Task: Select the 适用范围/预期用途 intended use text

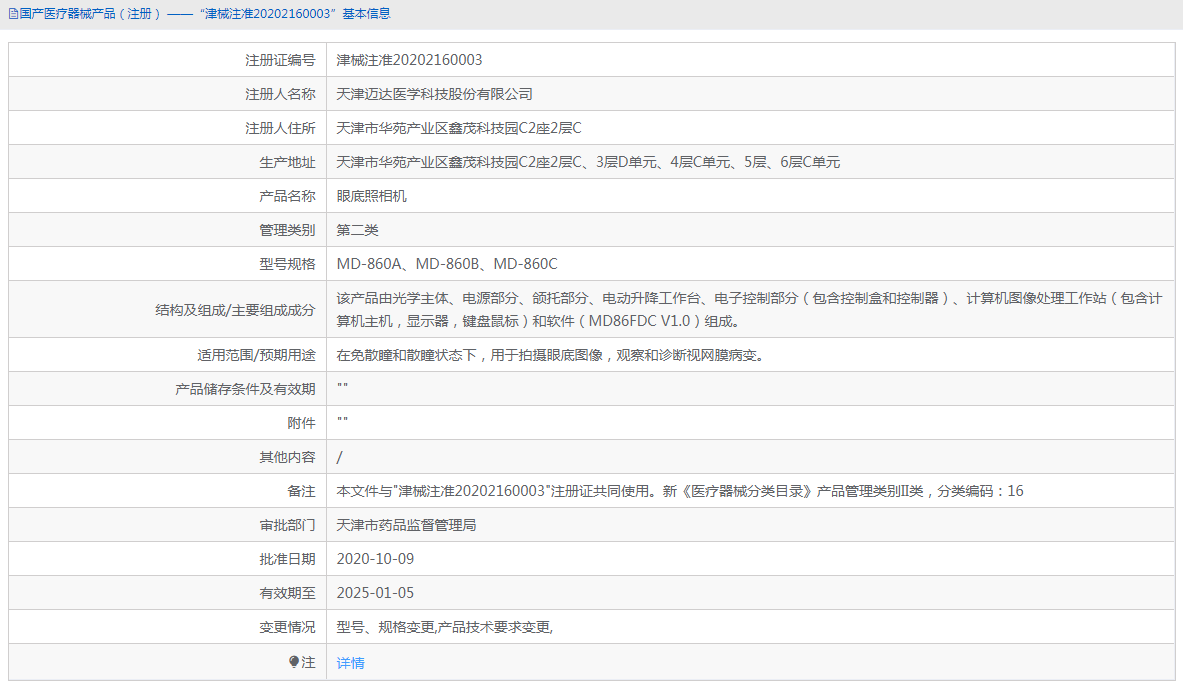Action: [550, 355]
